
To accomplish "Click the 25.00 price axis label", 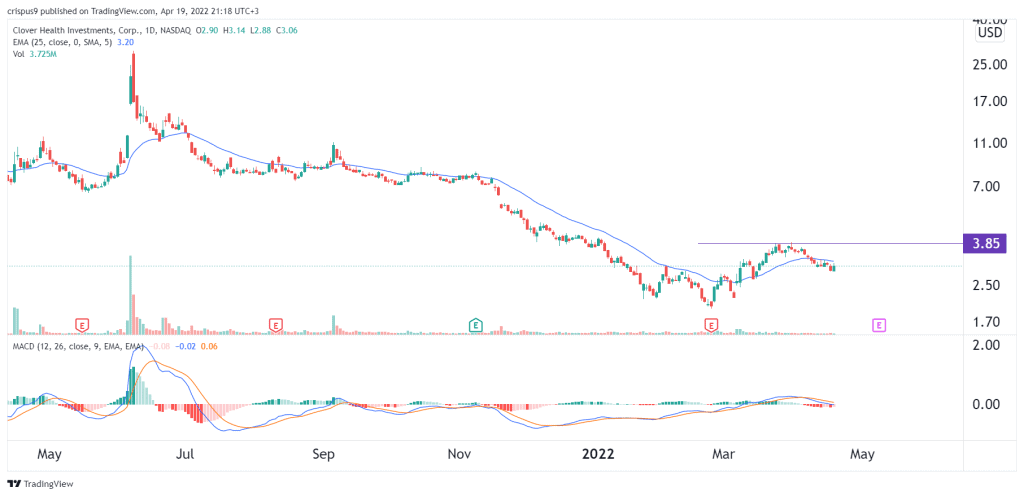I will [x=989, y=65].
